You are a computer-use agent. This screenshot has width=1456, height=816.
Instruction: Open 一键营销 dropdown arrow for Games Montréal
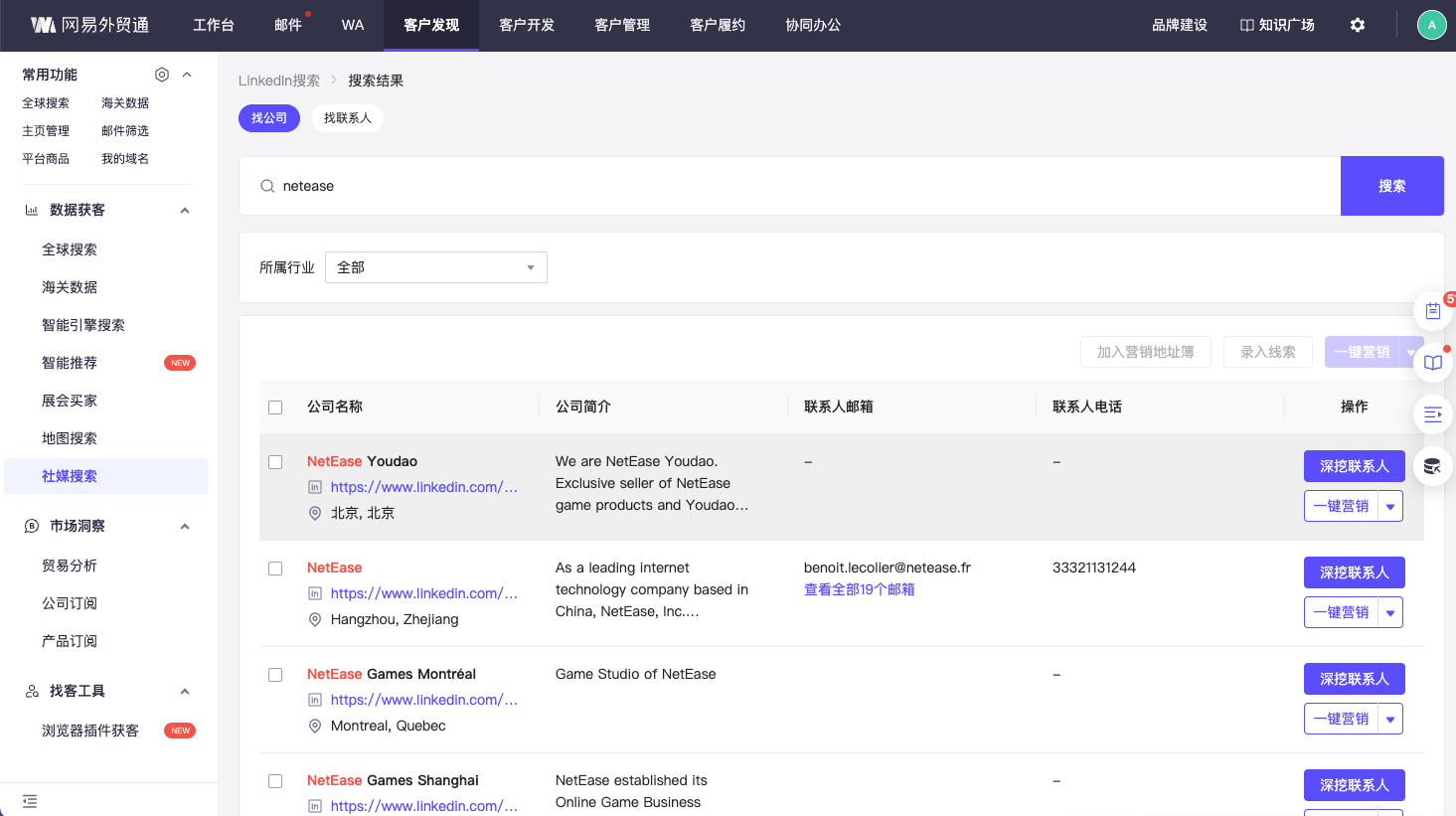tap(1390, 719)
